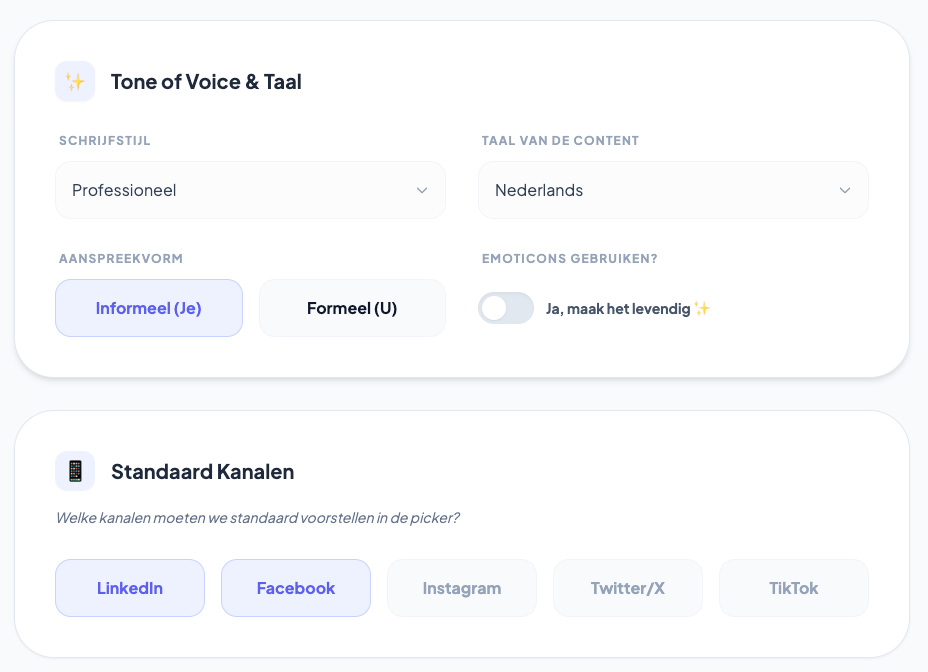Click the 'Welke kanalen moeten we' description text
928x672 pixels.
pyautogui.click(x=257, y=518)
